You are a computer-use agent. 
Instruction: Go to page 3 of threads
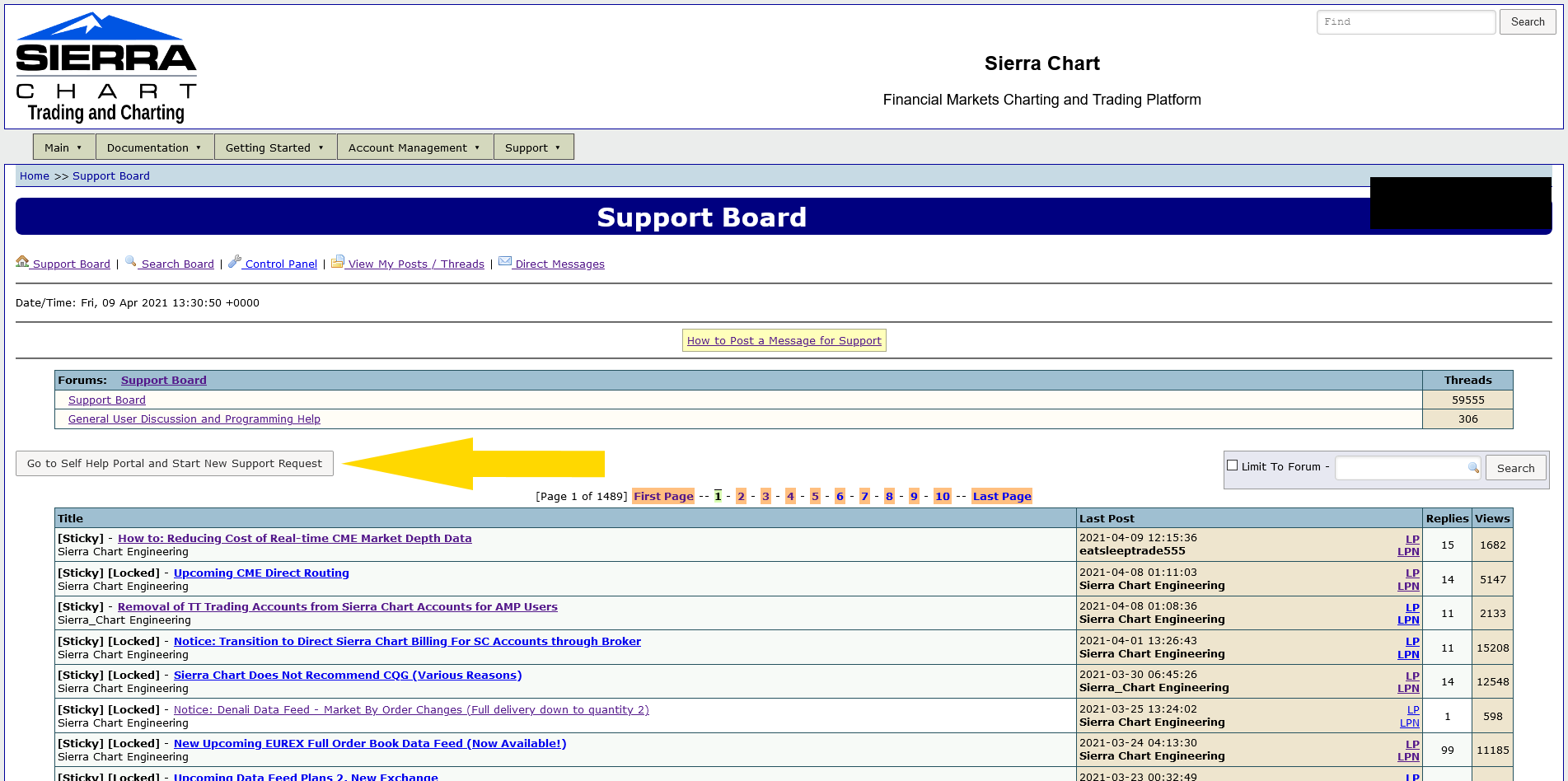point(765,496)
